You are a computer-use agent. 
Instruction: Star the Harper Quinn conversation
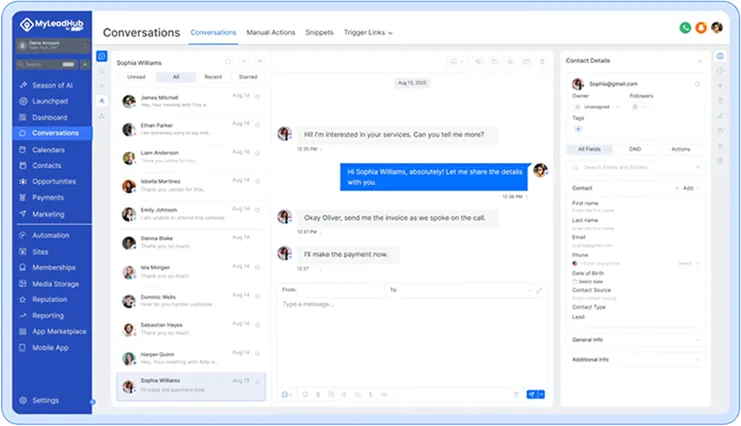258,353
